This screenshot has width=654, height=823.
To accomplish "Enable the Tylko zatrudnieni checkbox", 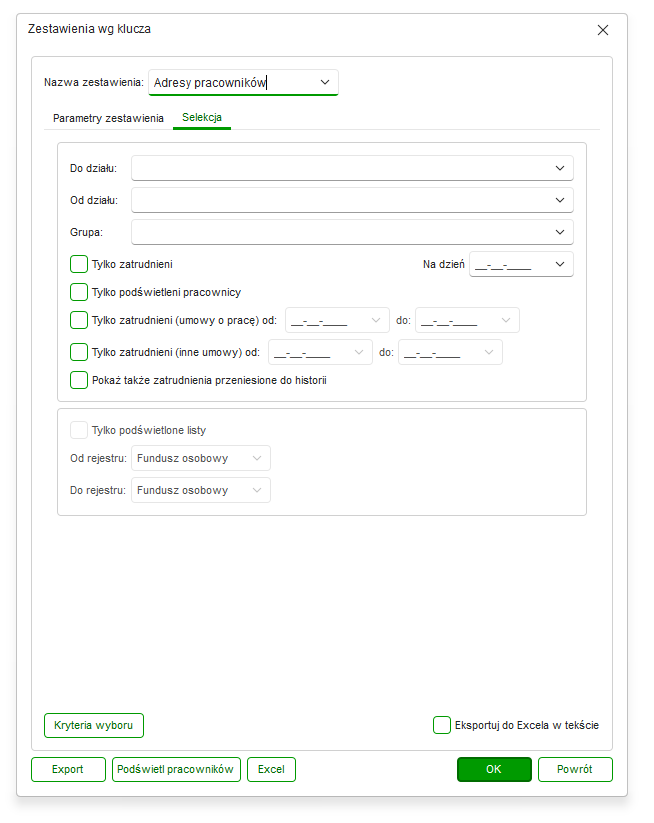I will 79,264.
